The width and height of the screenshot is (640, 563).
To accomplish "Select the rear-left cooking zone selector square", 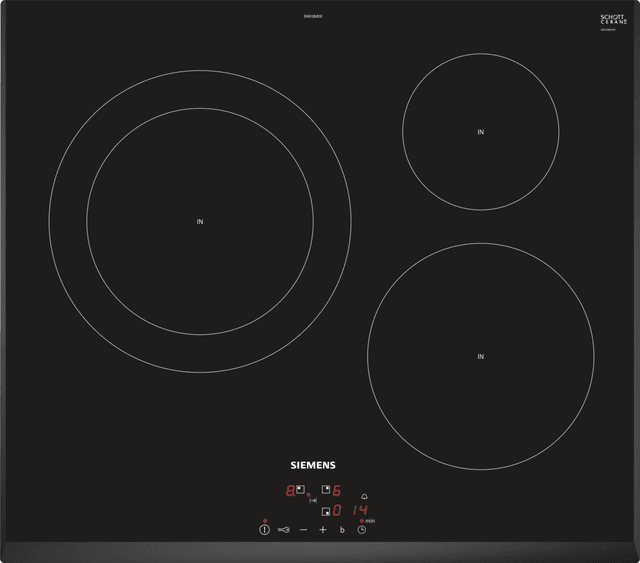I will [300, 489].
